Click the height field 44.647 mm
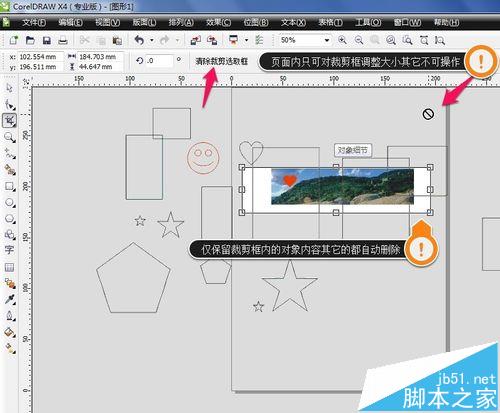 (x=100, y=67)
